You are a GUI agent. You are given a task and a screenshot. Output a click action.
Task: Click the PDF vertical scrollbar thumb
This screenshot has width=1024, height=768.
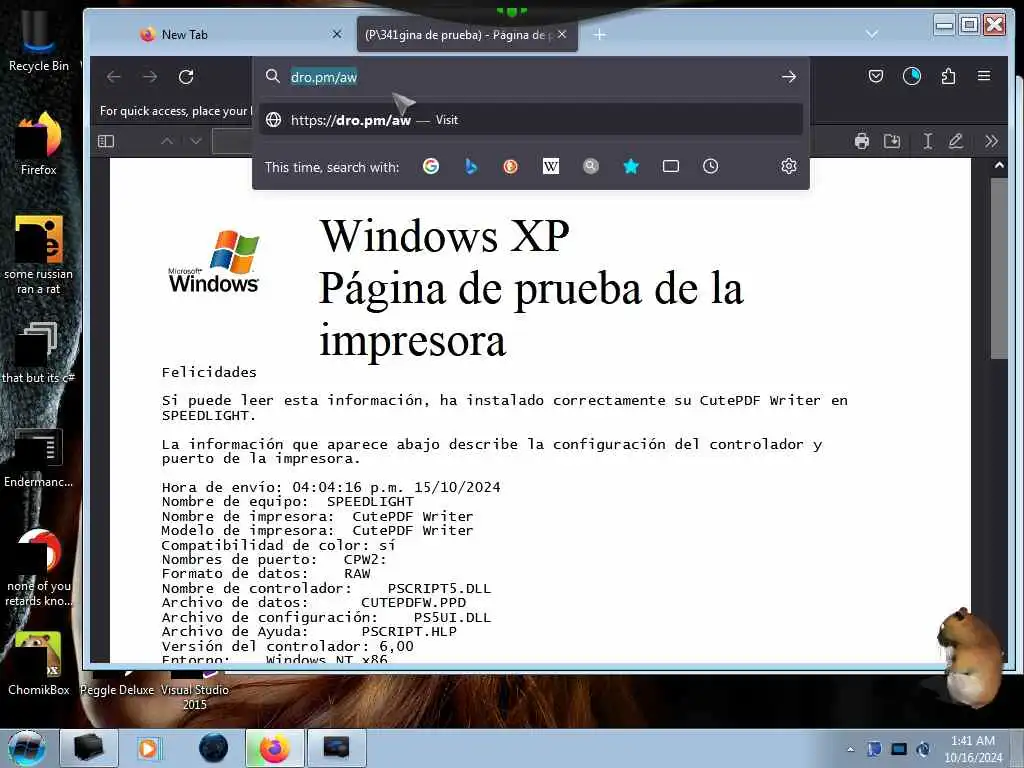999,268
